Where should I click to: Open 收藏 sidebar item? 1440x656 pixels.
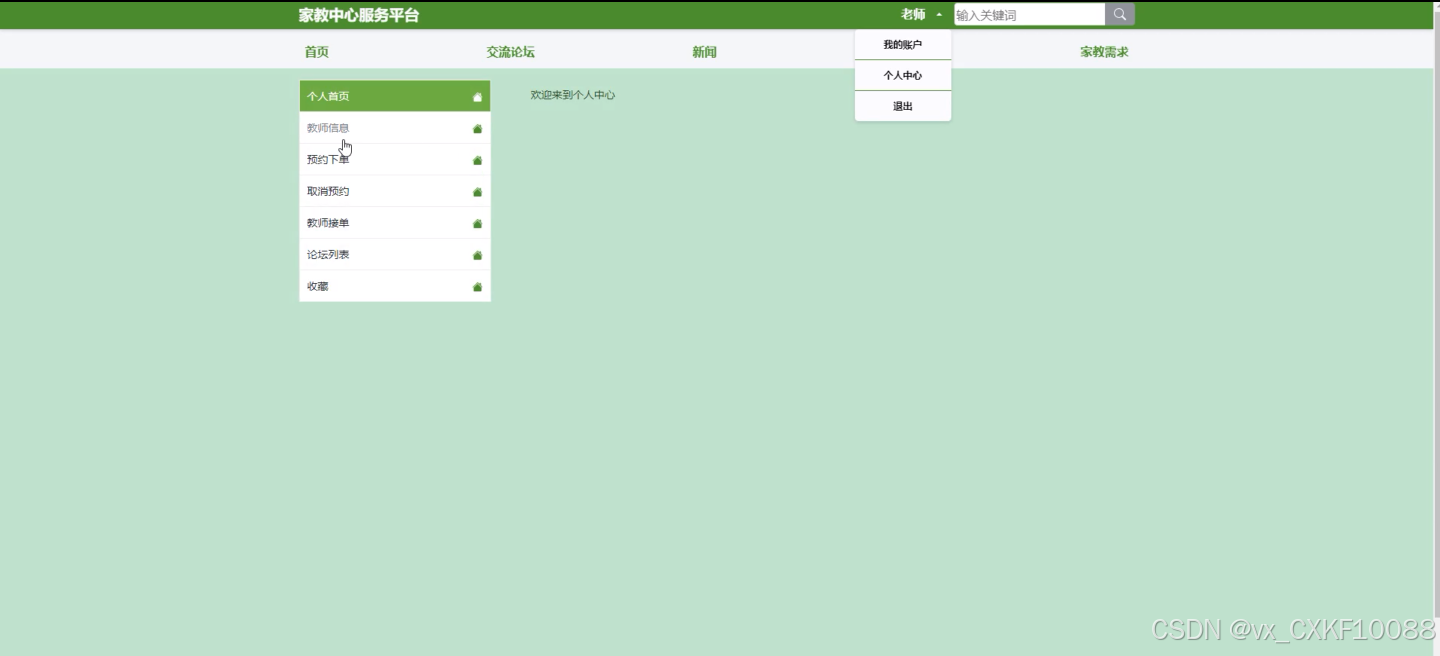pyautogui.click(x=395, y=286)
